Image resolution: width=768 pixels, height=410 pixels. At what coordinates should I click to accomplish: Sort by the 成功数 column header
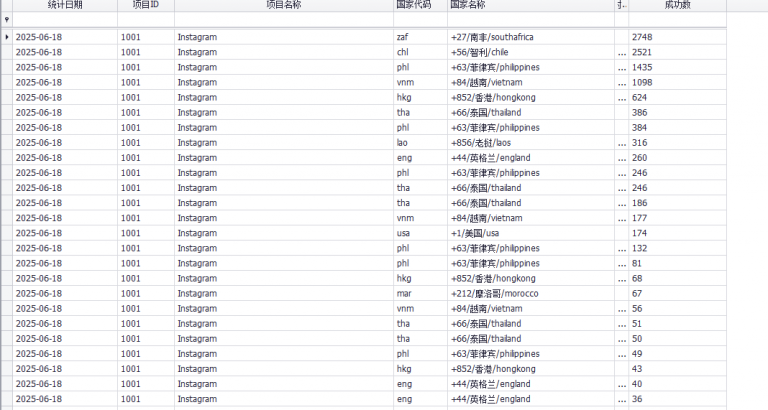(678, 5)
